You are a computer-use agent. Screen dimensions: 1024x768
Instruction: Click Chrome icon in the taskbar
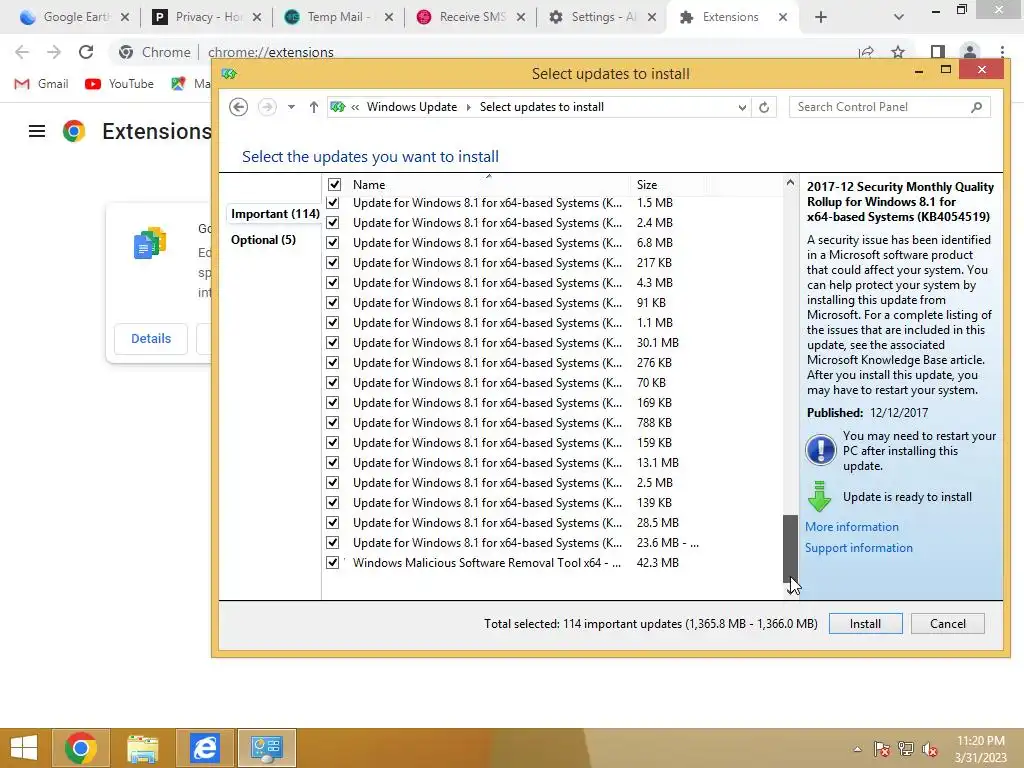[x=81, y=748]
